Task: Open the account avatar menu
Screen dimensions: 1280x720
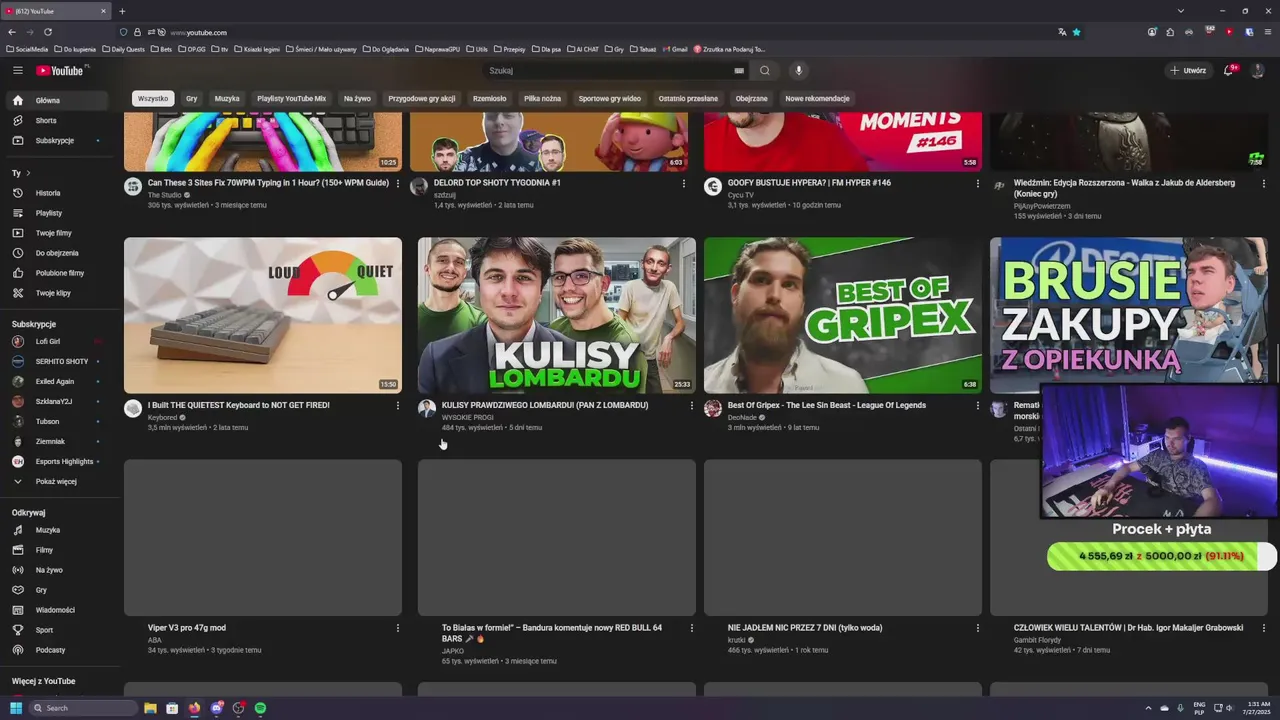Action: [x=1258, y=70]
